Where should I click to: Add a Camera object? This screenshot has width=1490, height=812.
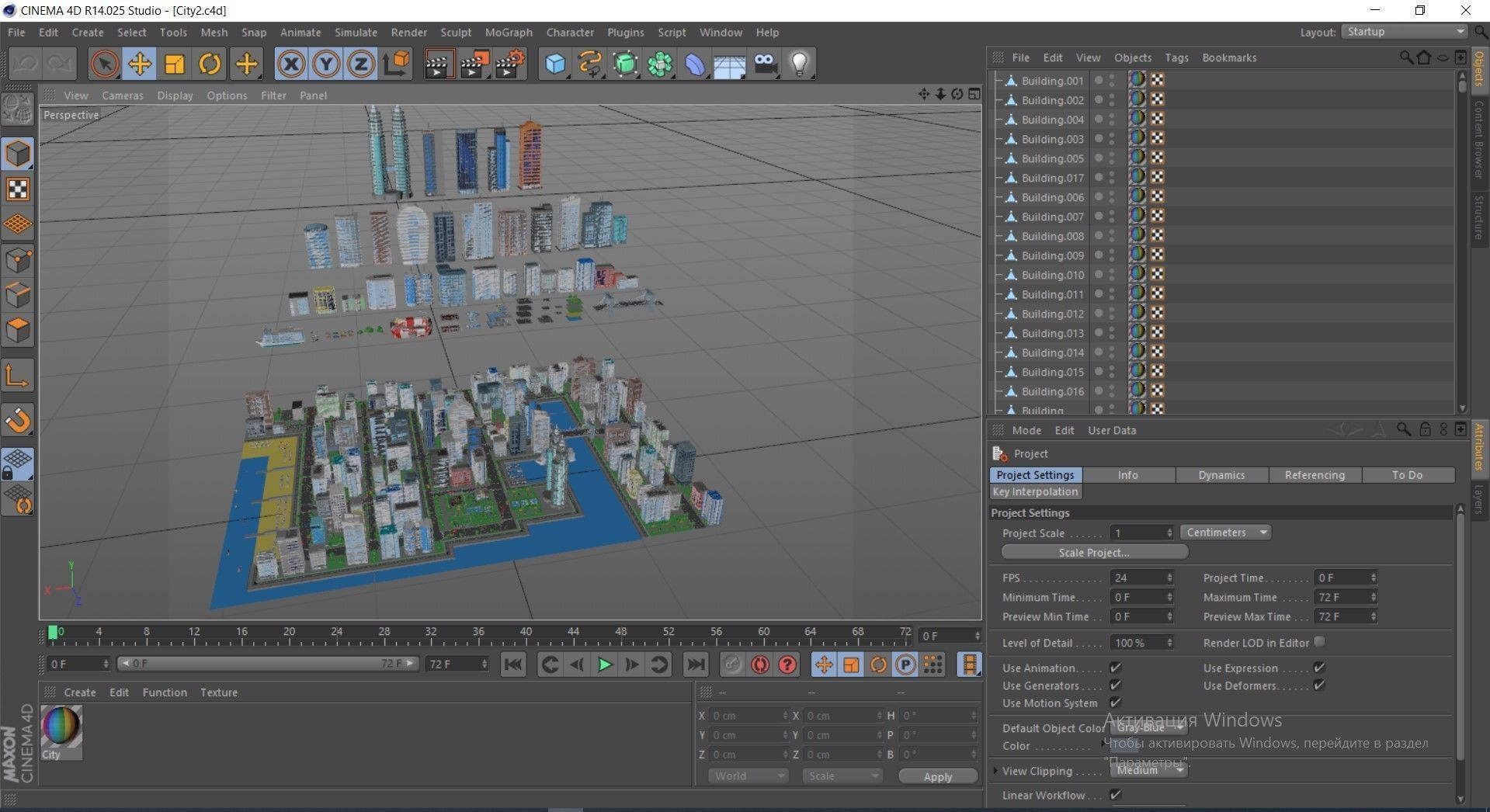coord(765,64)
